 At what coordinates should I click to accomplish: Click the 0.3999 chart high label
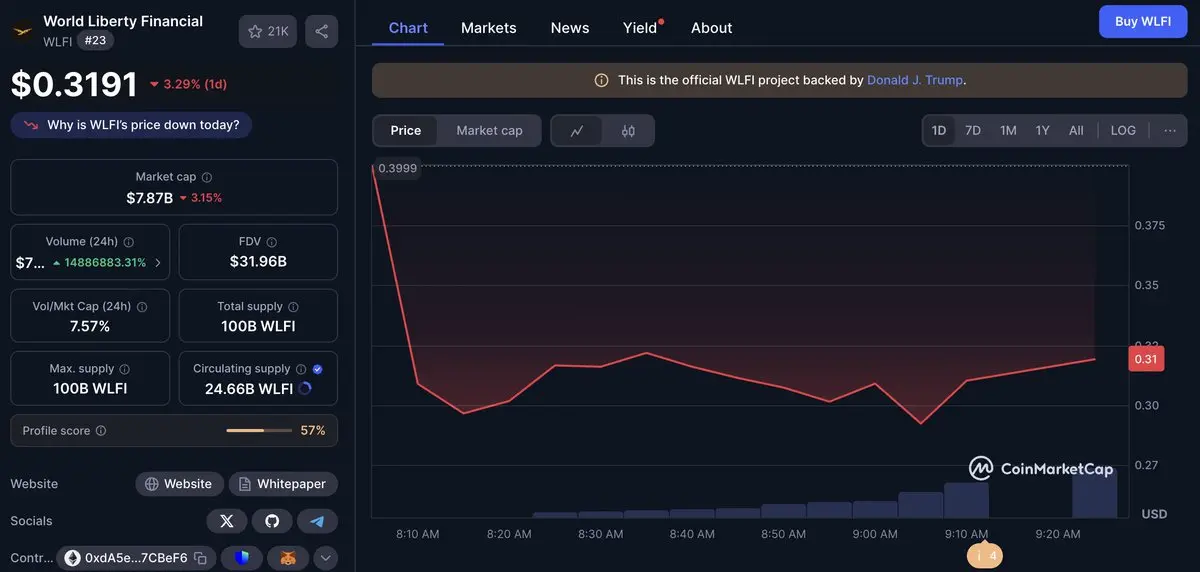(x=398, y=168)
